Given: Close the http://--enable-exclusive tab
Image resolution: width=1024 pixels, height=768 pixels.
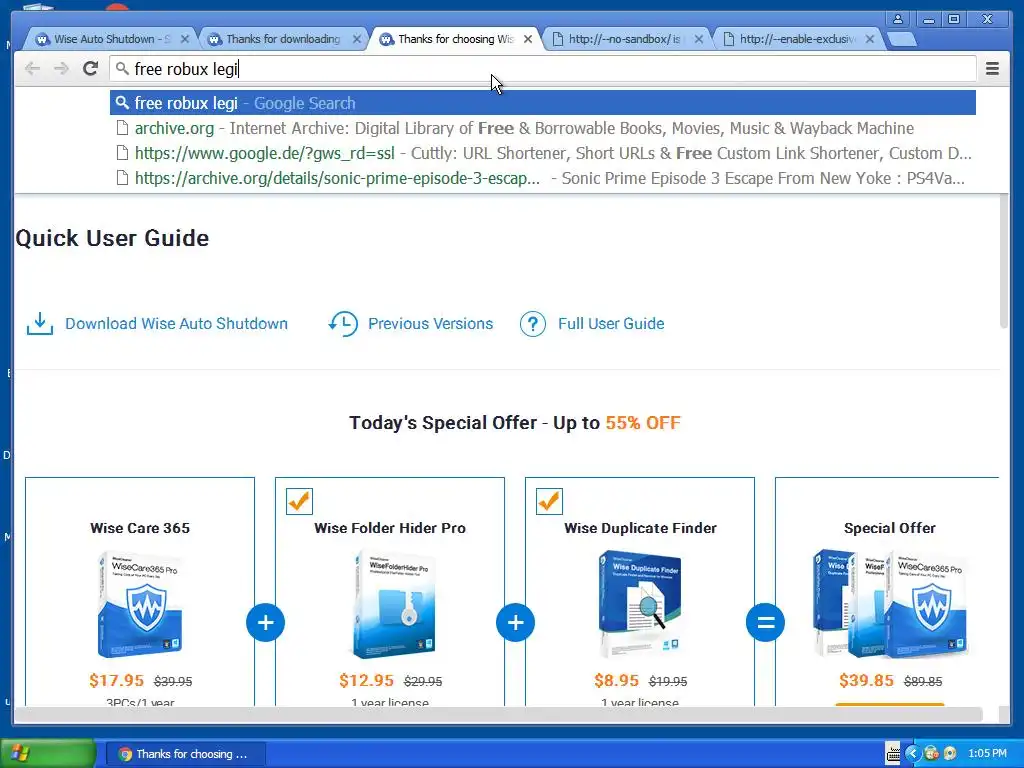Looking at the screenshot, I should [x=870, y=39].
